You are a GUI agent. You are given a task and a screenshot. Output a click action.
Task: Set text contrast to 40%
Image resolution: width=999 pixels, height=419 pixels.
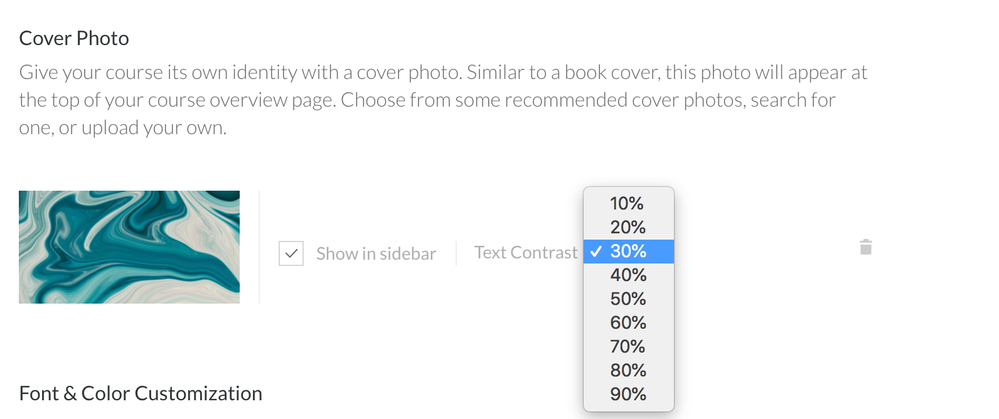[x=628, y=275]
